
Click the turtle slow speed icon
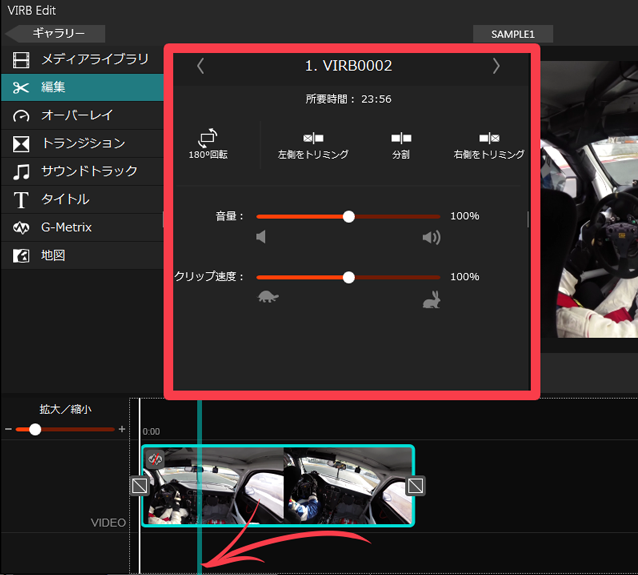268,297
